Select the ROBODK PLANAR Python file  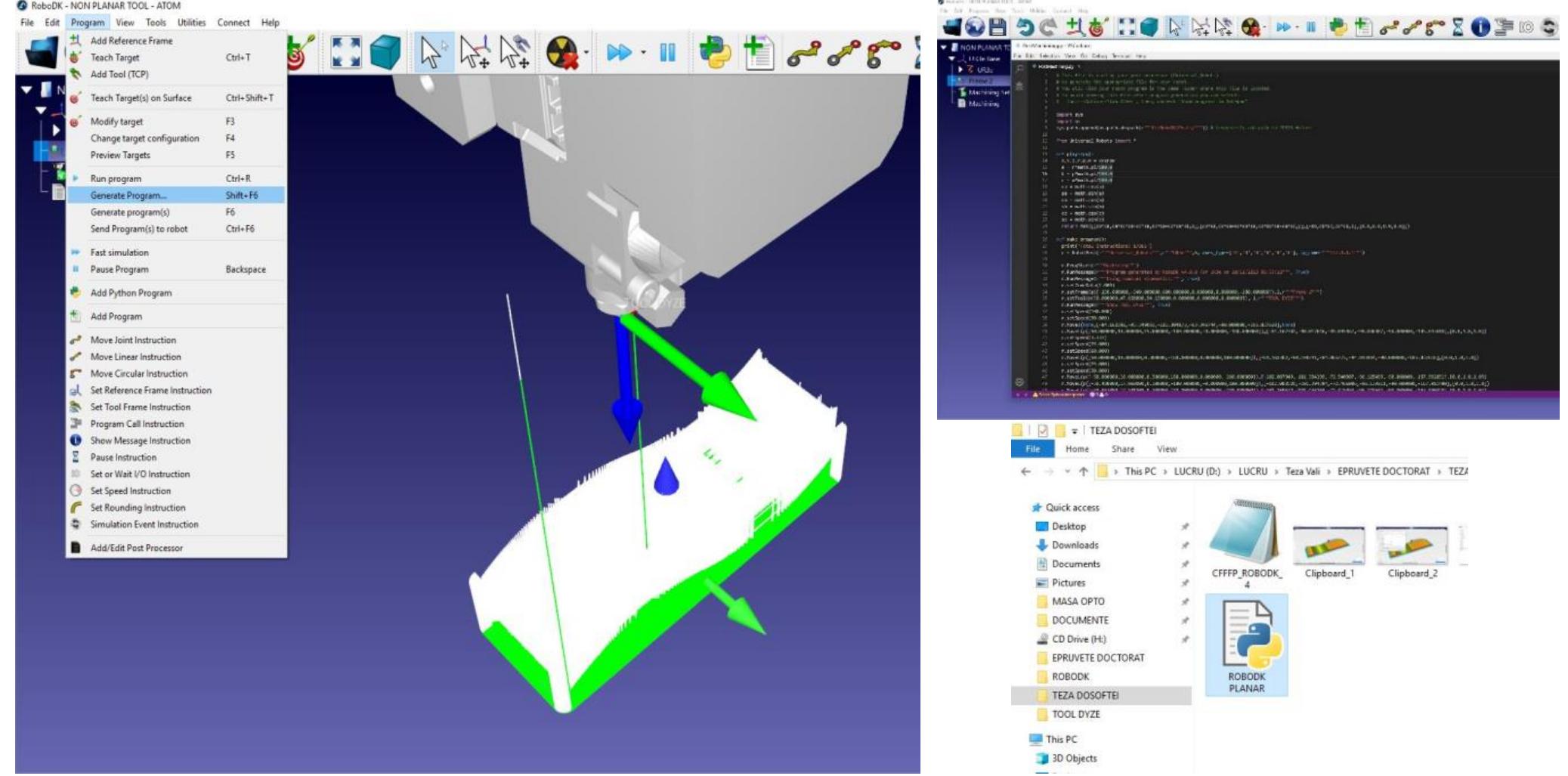click(1247, 646)
